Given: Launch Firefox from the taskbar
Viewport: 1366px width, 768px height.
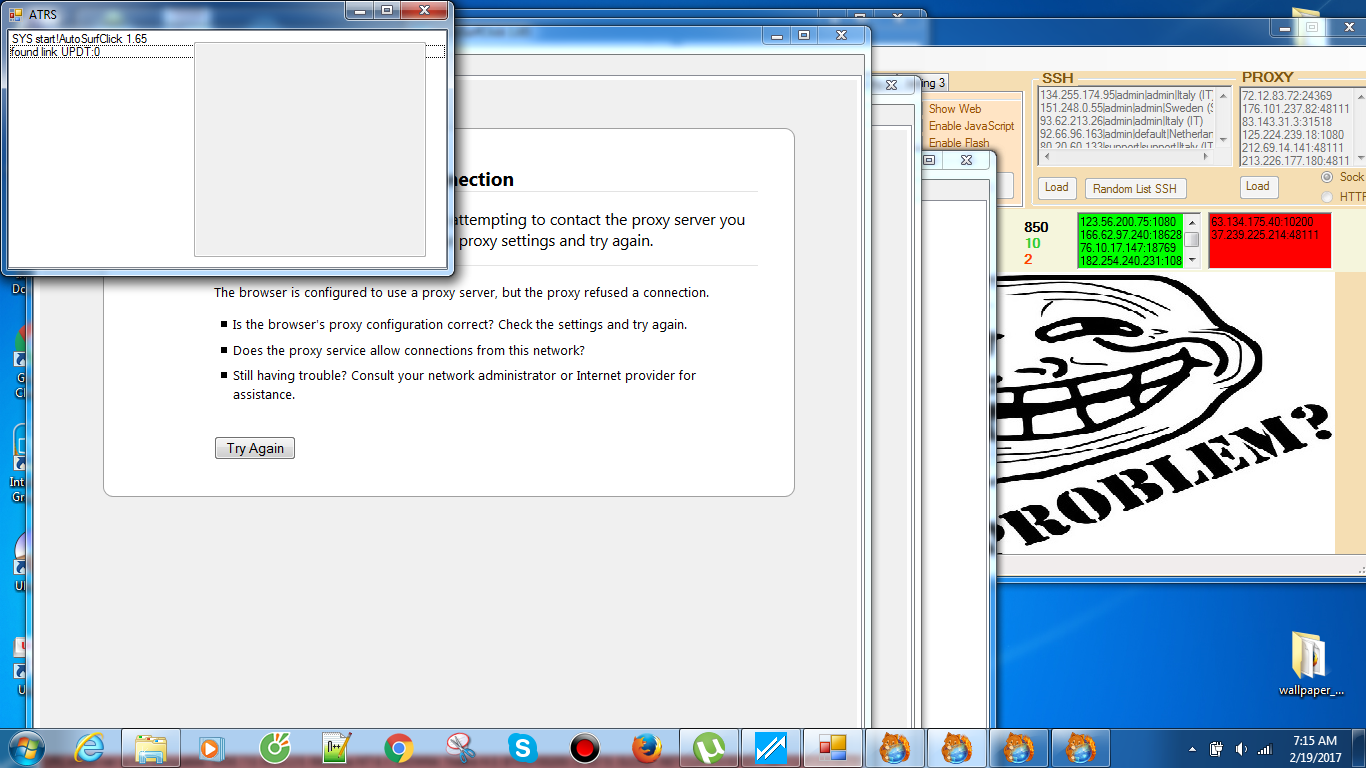Looking at the screenshot, I should [x=647, y=747].
